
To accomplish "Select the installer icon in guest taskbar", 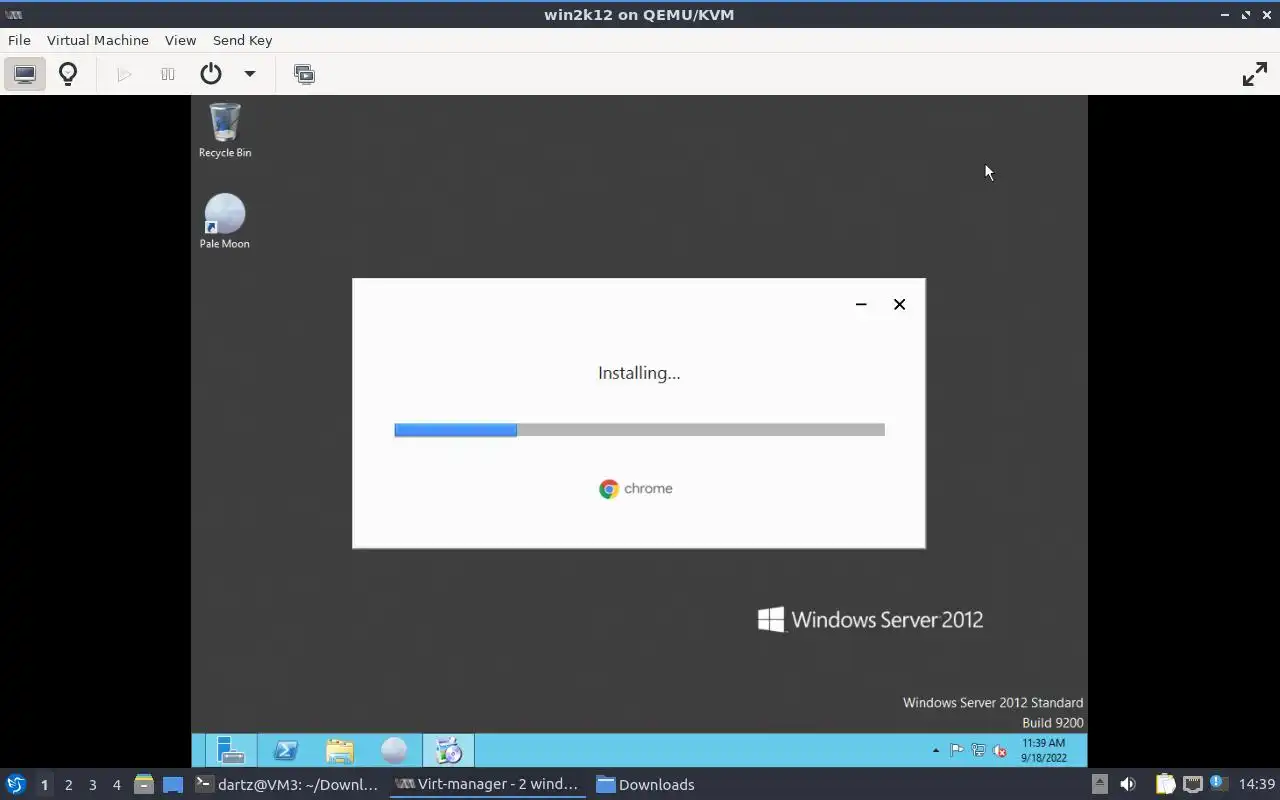I will [x=448, y=750].
